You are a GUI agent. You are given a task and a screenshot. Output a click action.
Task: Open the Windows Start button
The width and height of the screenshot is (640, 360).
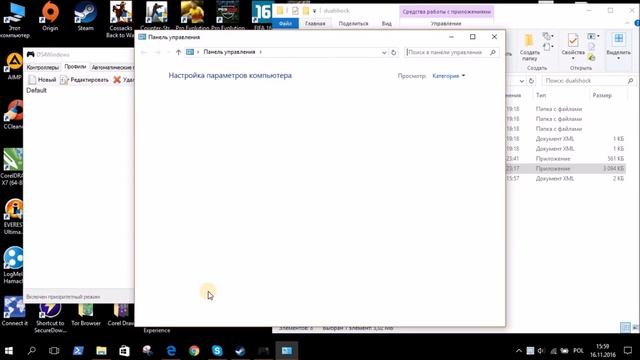(9, 351)
